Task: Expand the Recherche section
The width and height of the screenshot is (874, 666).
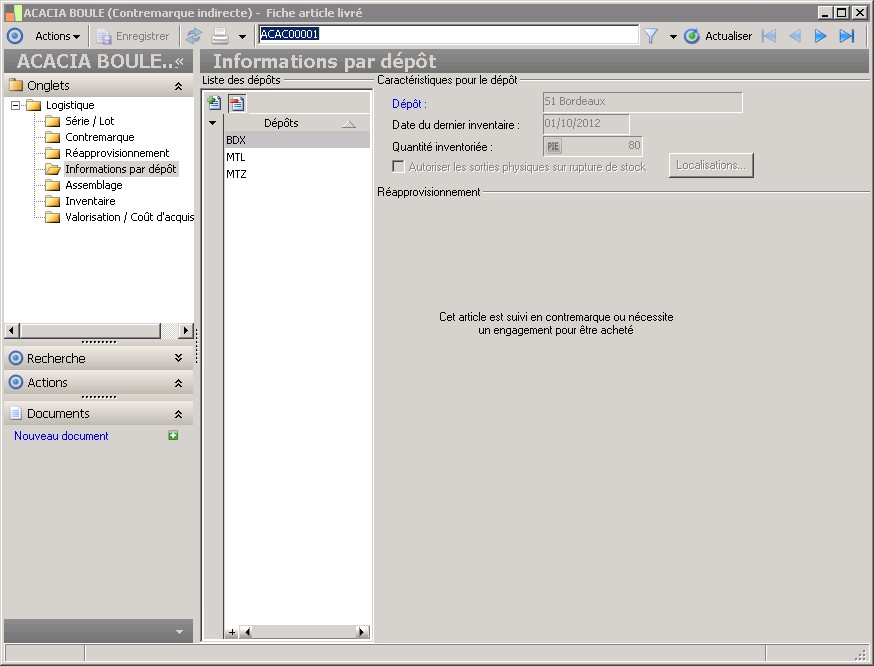Action: pyautogui.click(x=178, y=358)
